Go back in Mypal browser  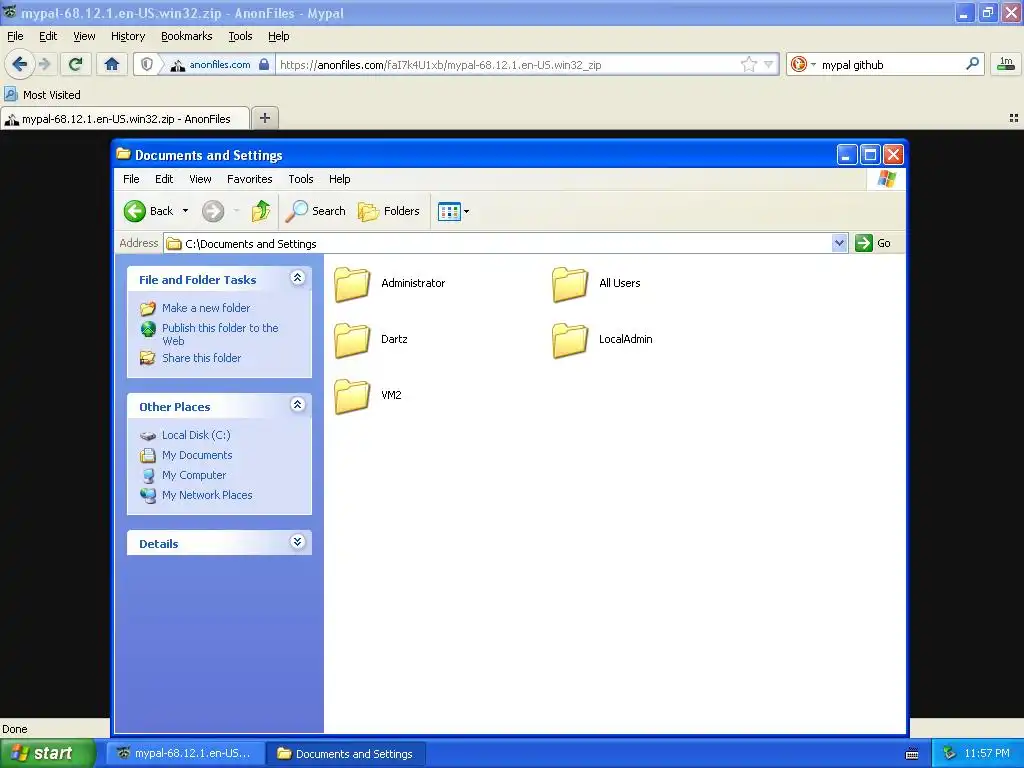tap(20, 64)
